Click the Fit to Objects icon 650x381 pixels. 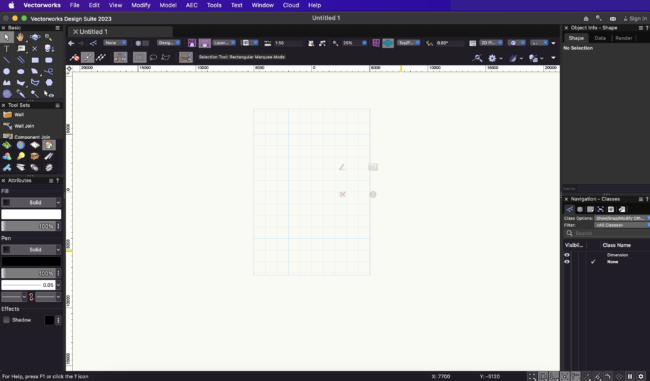(322, 43)
